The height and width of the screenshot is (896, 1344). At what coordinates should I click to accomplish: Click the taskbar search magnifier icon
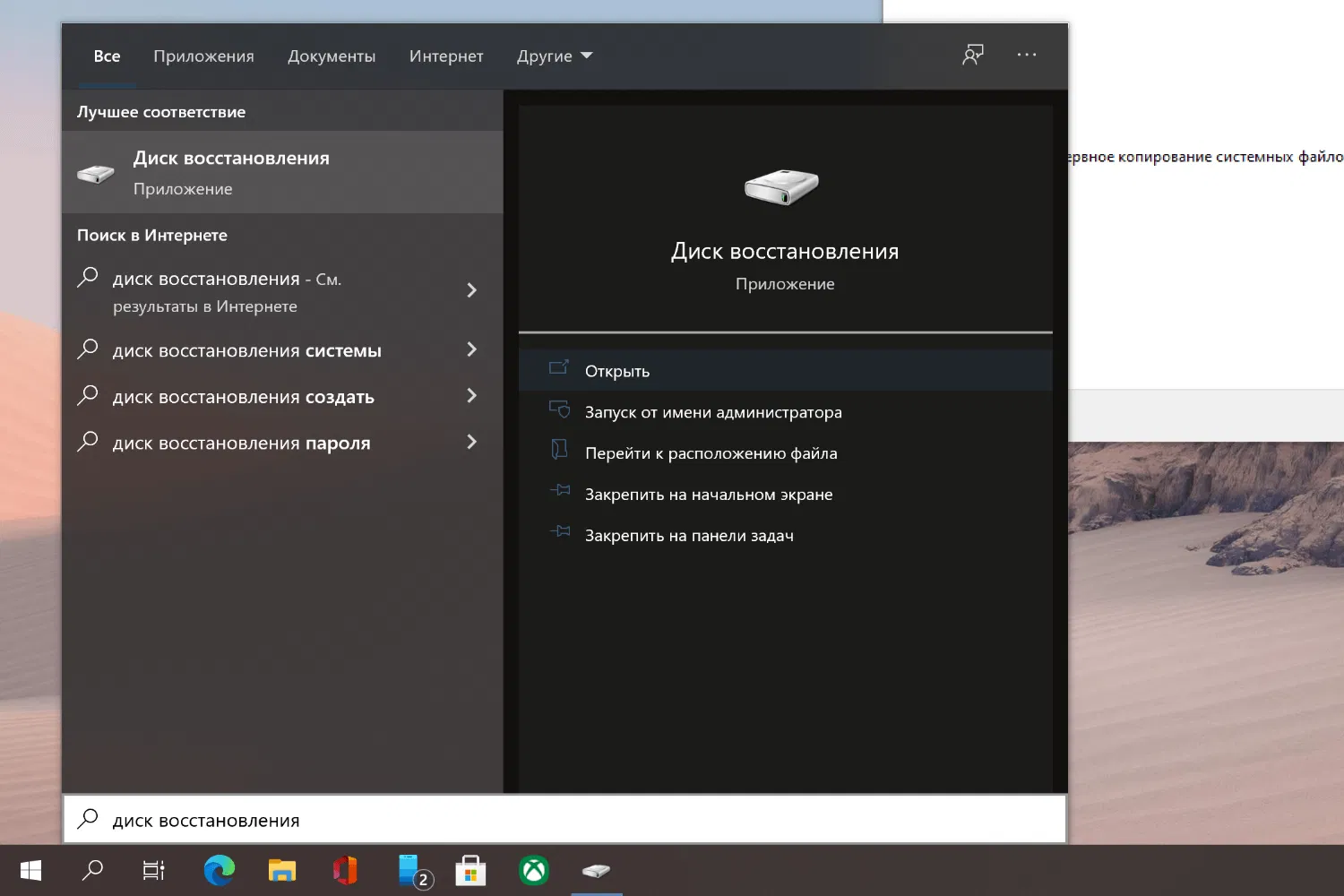92,870
